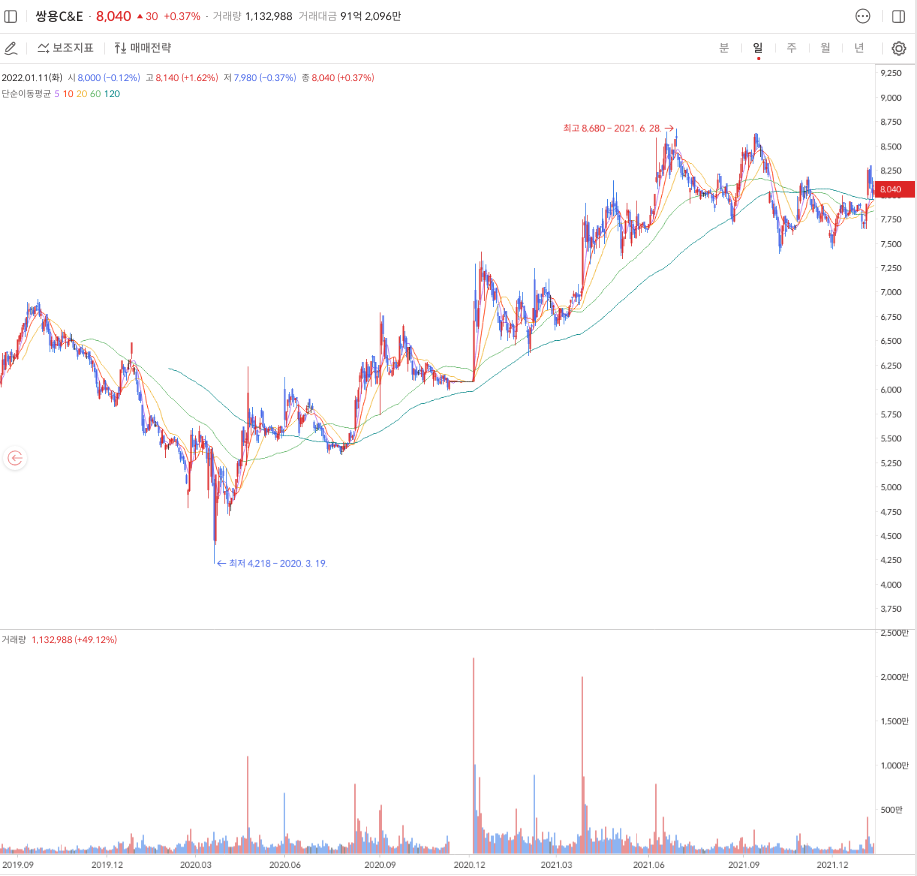Image resolution: width=917 pixels, height=876 pixels.
Task: Click the 4,000 price axis label
Action: [891, 584]
